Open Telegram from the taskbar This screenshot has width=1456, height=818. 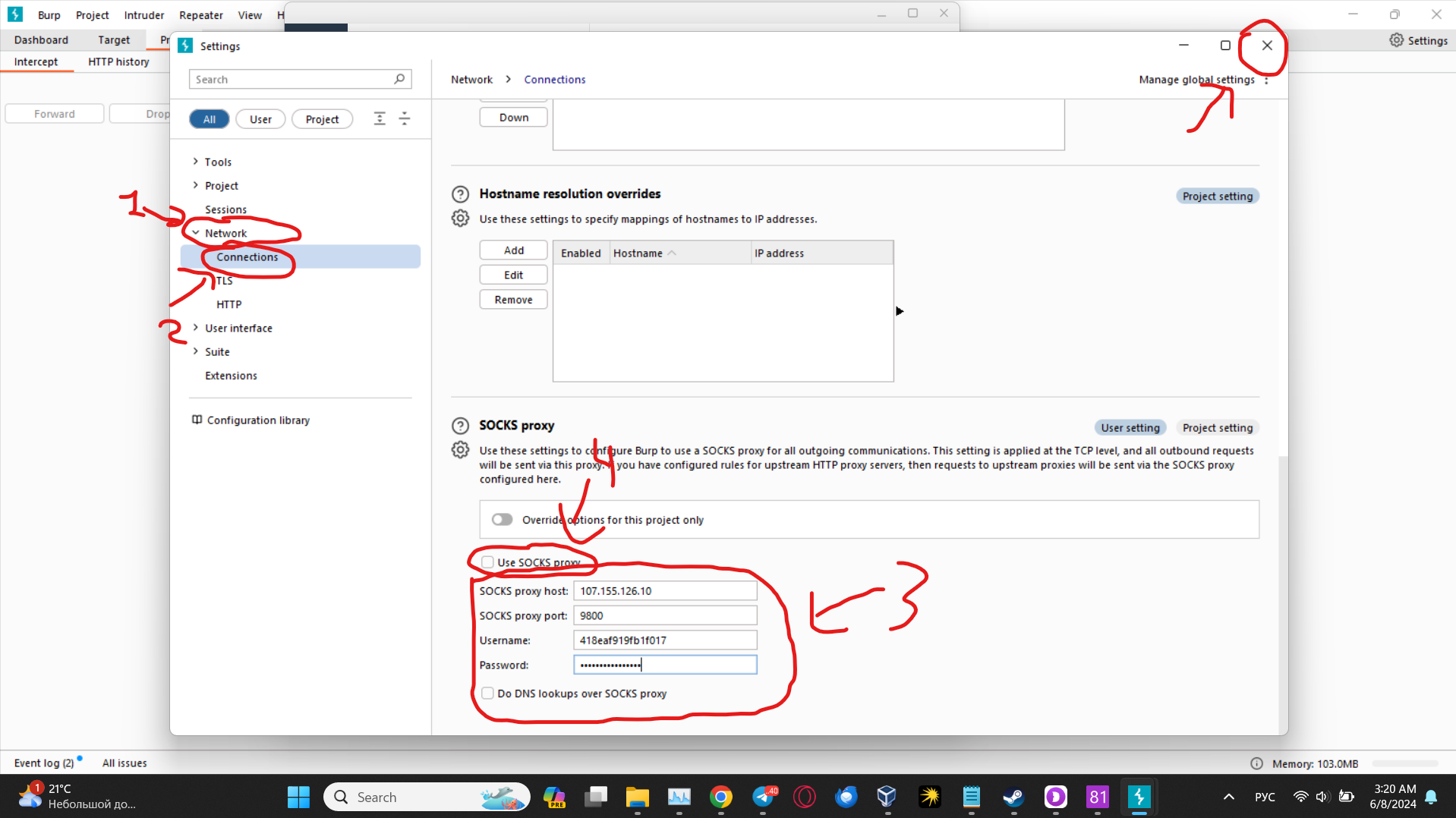764,797
